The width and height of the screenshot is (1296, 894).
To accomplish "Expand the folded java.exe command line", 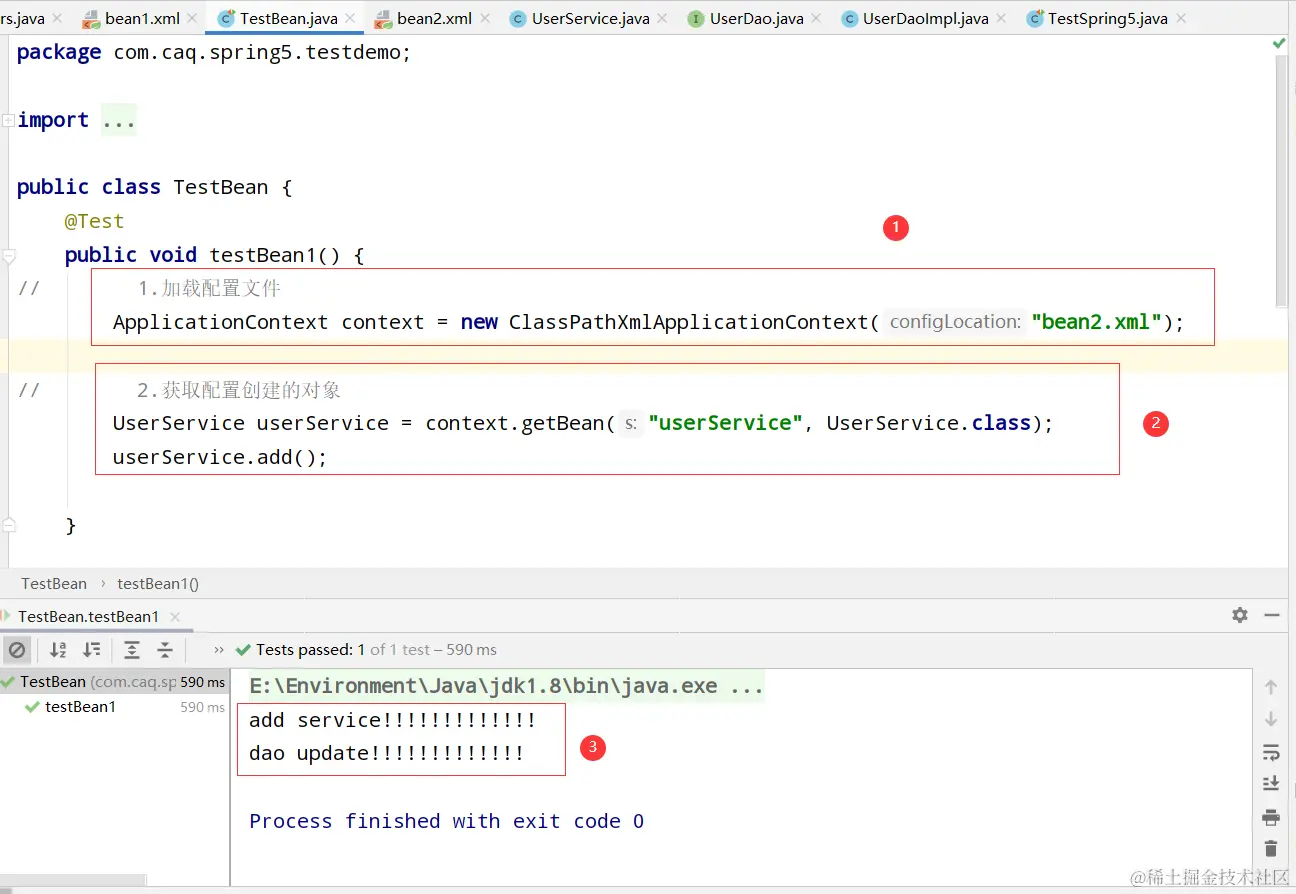I will tap(506, 686).
